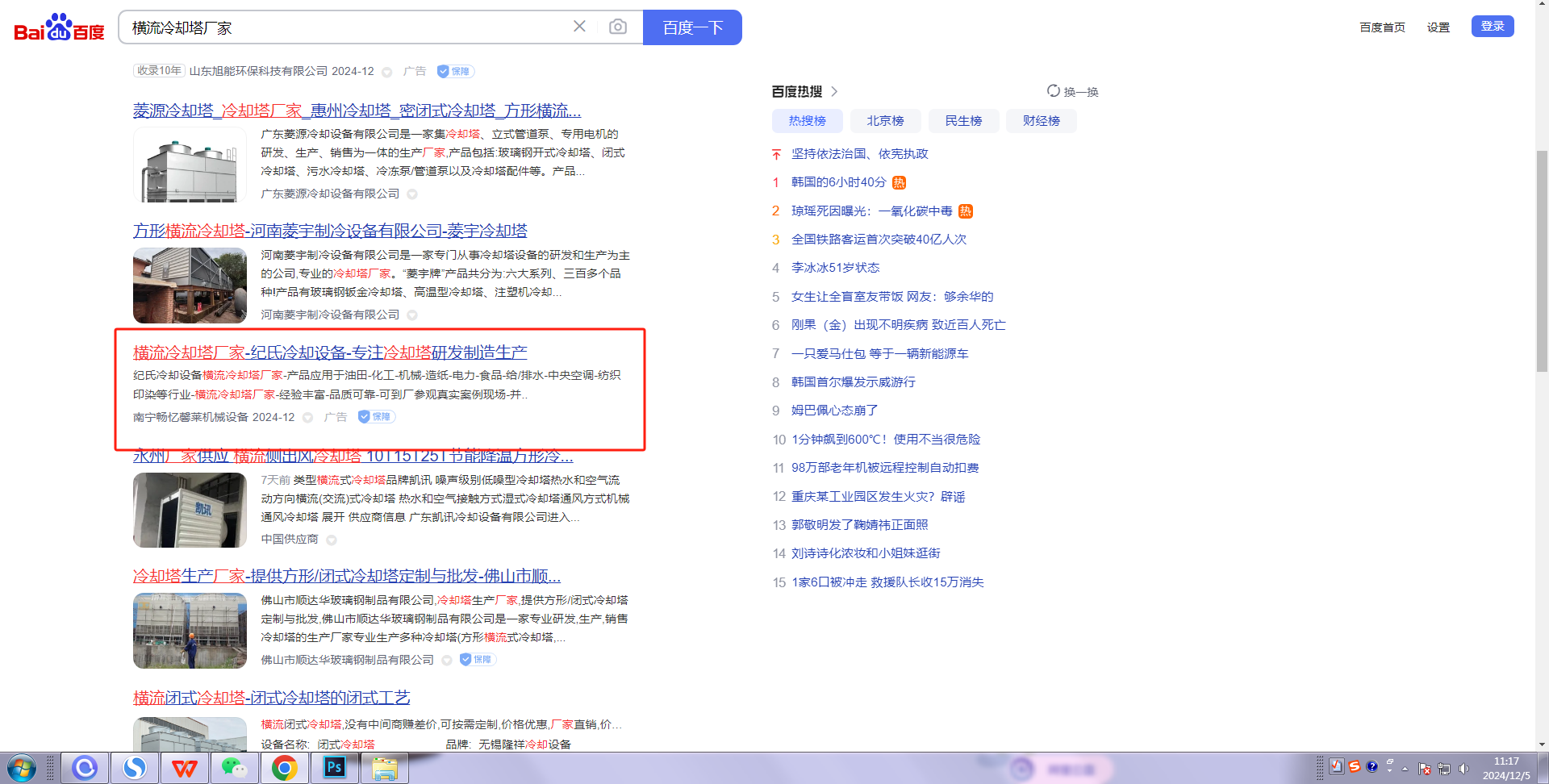Image resolution: width=1549 pixels, height=784 pixels.
Task: Open WPS Office from the taskbar
Action: pos(184,768)
